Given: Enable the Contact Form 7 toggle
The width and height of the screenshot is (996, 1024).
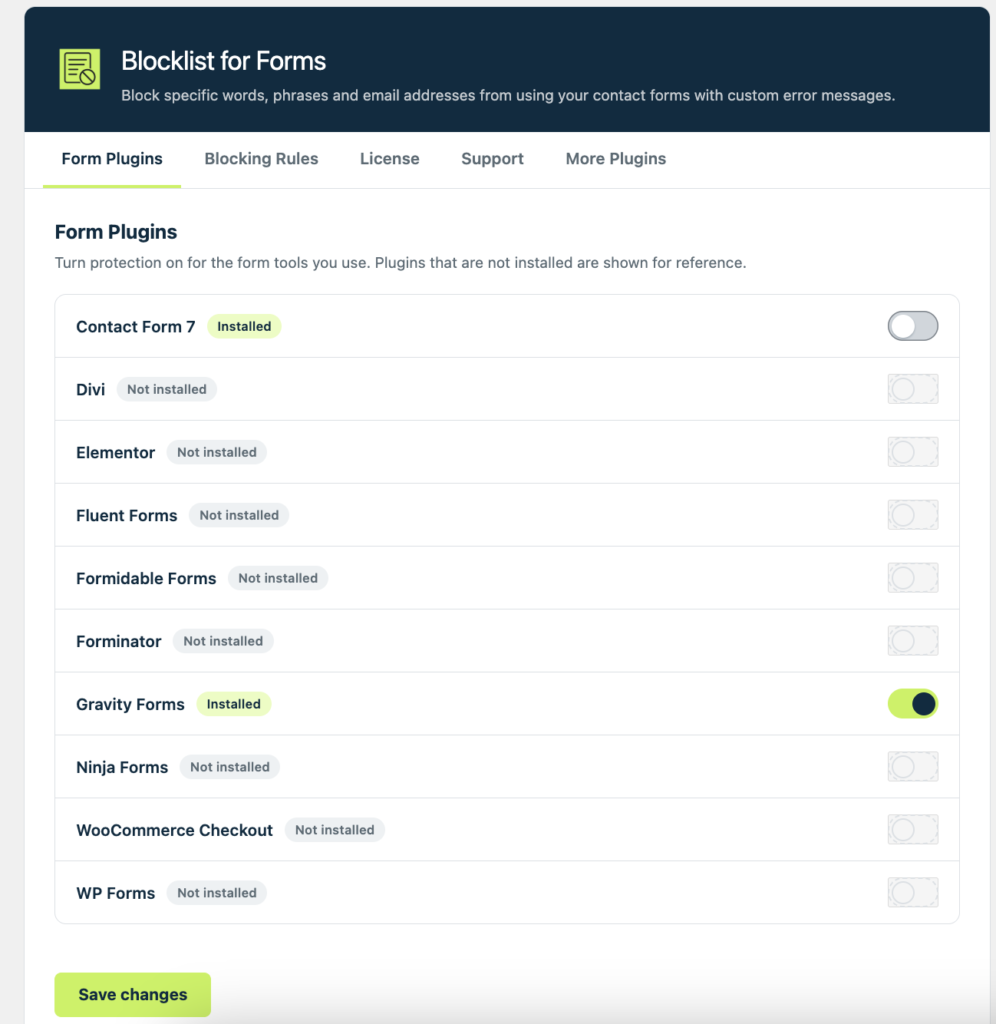Looking at the screenshot, I should tap(912, 326).
